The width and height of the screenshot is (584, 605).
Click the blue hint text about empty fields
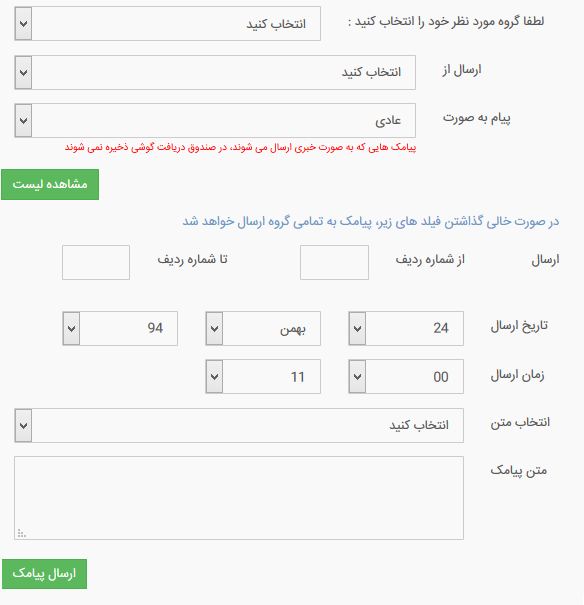(x=371, y=221)
